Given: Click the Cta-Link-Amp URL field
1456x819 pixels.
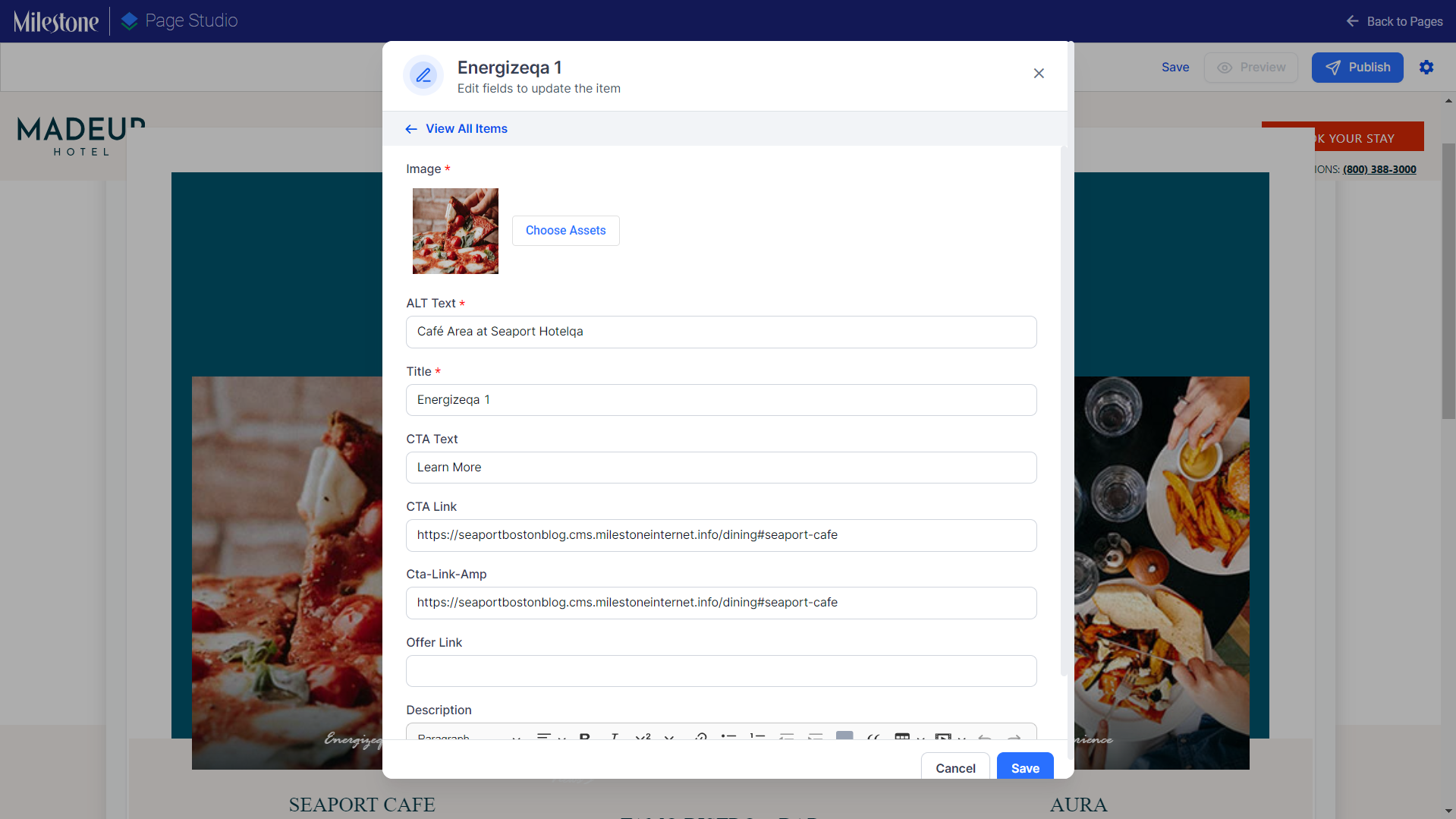Looking at the screenshot, I should (722, 603).
